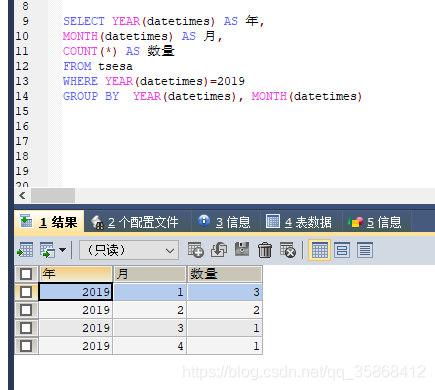
Task: Click the 数量 column header
Action: [x=225, y=274]
